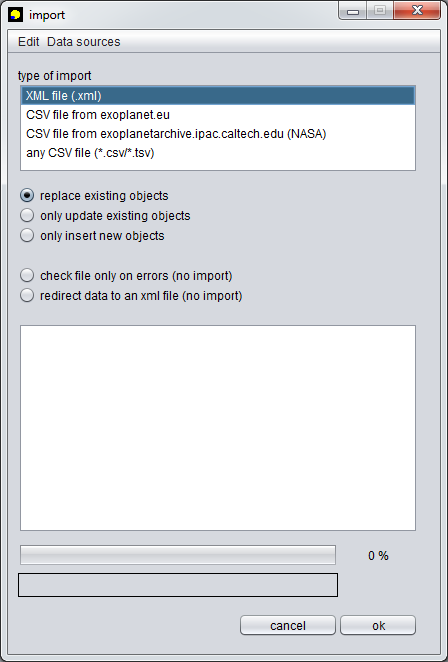
Task: Select any CSV file (*.csv/*.tsv) option
Action: (x=218, y=153)
